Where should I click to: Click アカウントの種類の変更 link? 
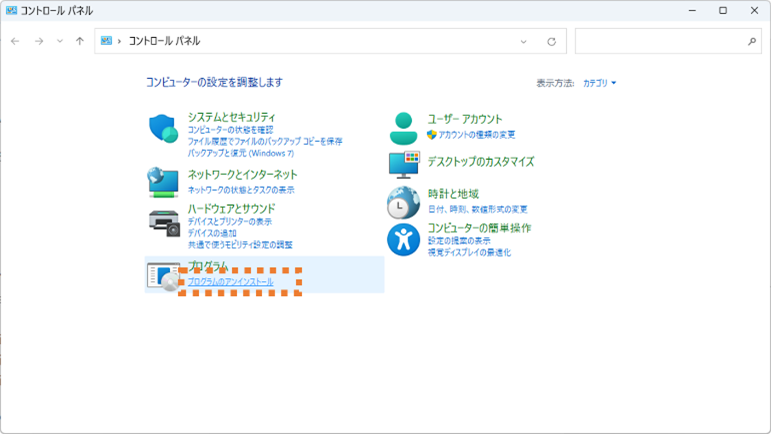[476, 135]
